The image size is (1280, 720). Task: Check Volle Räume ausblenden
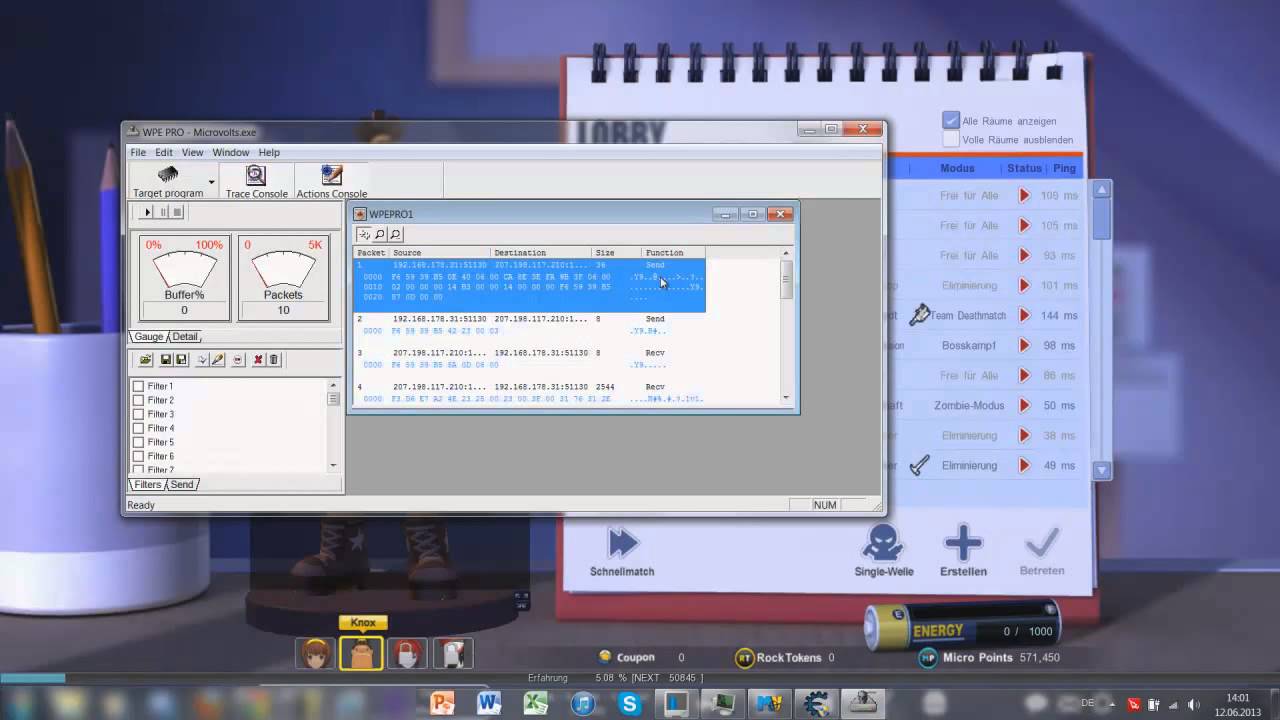pyautogui.click(x=951, y=140)
